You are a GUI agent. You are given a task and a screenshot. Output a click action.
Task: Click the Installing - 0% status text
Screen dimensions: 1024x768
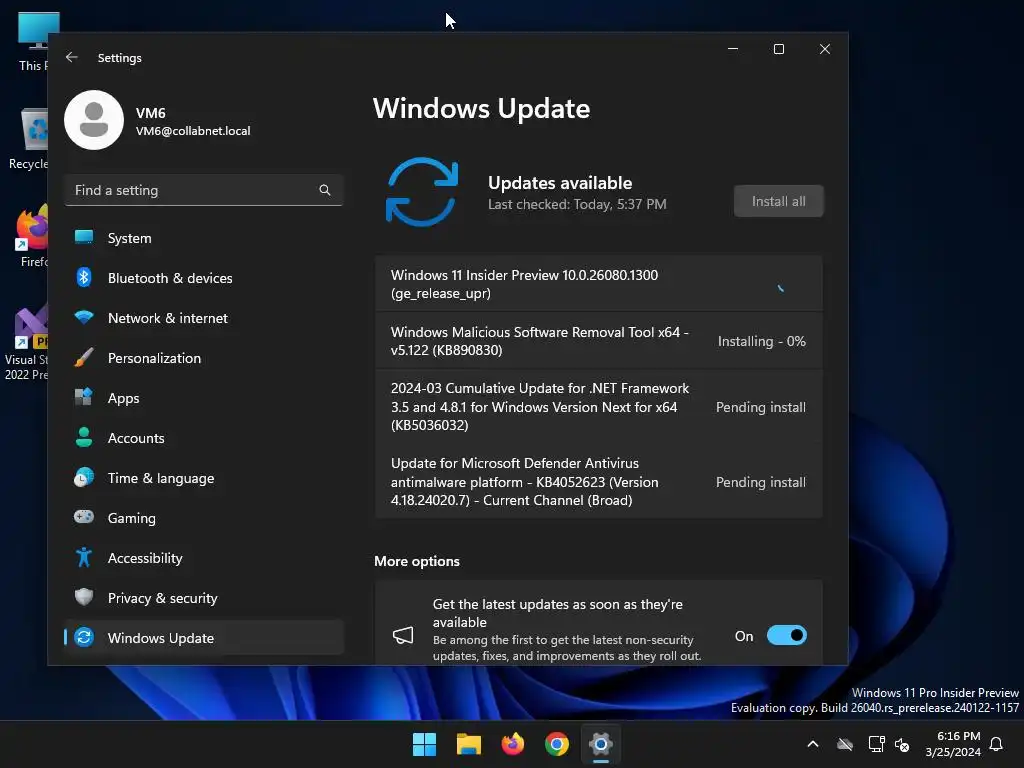[761, 341]
